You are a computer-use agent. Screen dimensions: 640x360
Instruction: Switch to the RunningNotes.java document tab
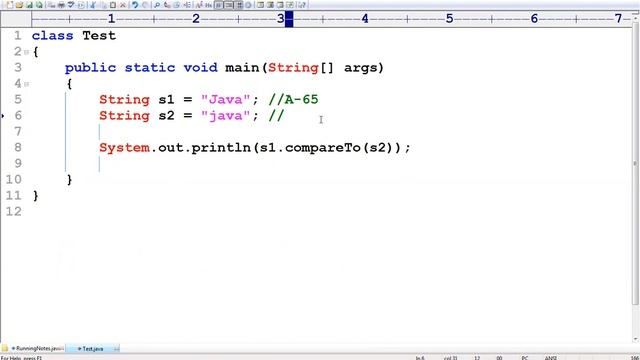(37, 349)
